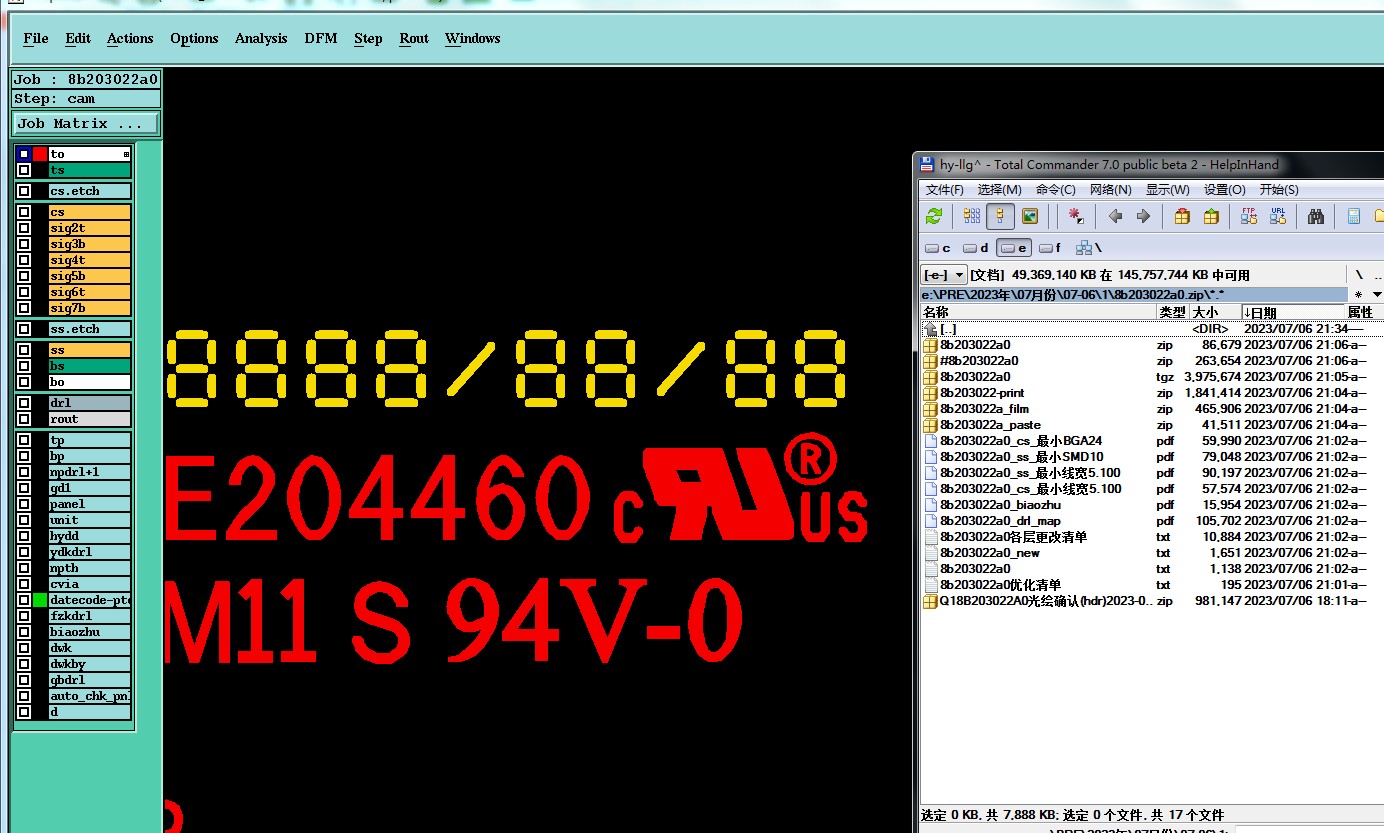This screenshot has height=833, width=1384.
Task: Open the [-e-] drive dropdown
Action: click(x=944, y=274)
